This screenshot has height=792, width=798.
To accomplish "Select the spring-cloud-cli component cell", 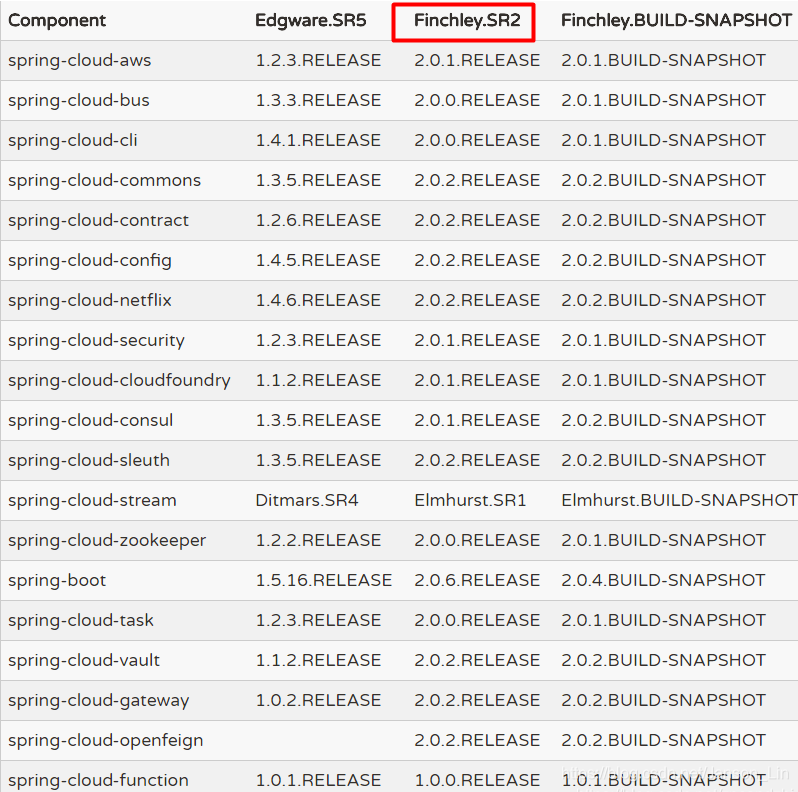I will [x=73, y=140].
